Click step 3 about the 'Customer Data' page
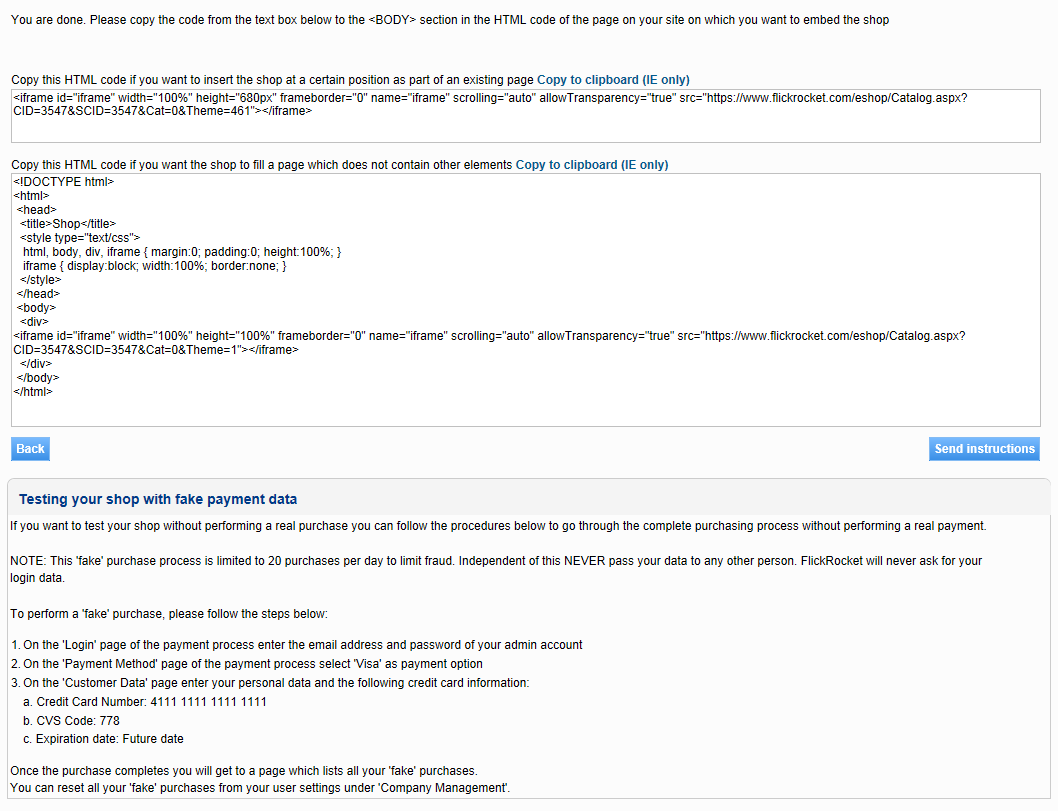Screen dimensions: 1058x811 [269, 683]
